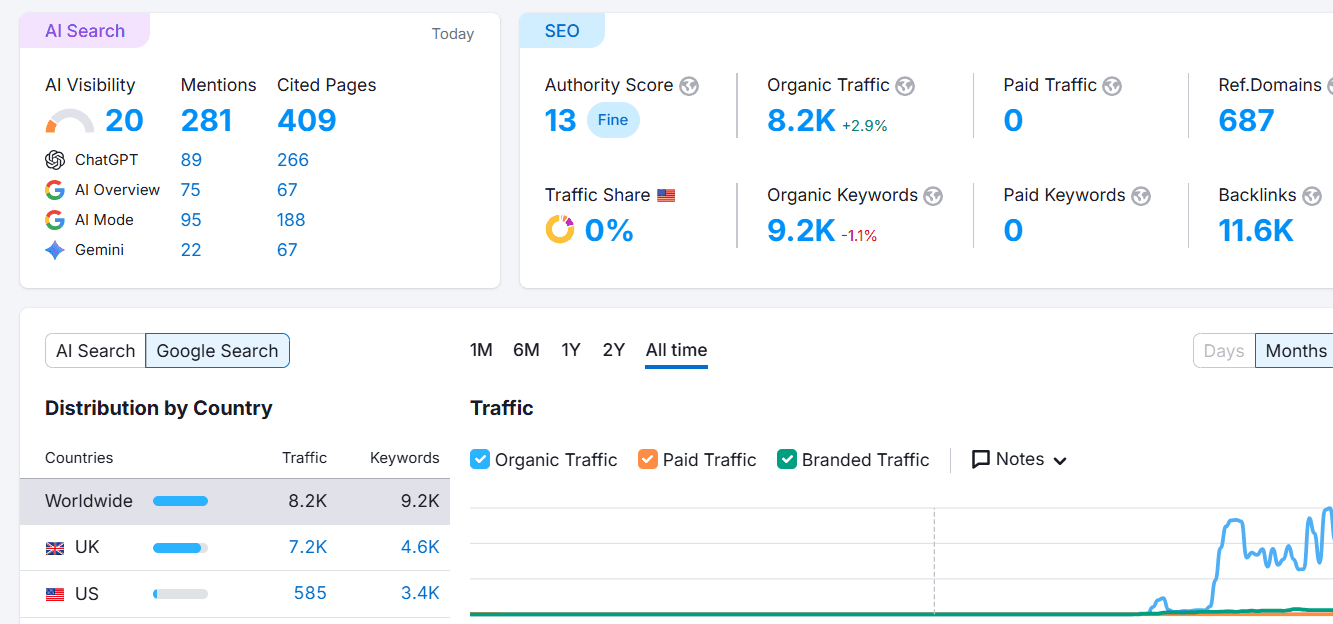
Task: Click the Traffic Share donut chart
Action: 562,229
